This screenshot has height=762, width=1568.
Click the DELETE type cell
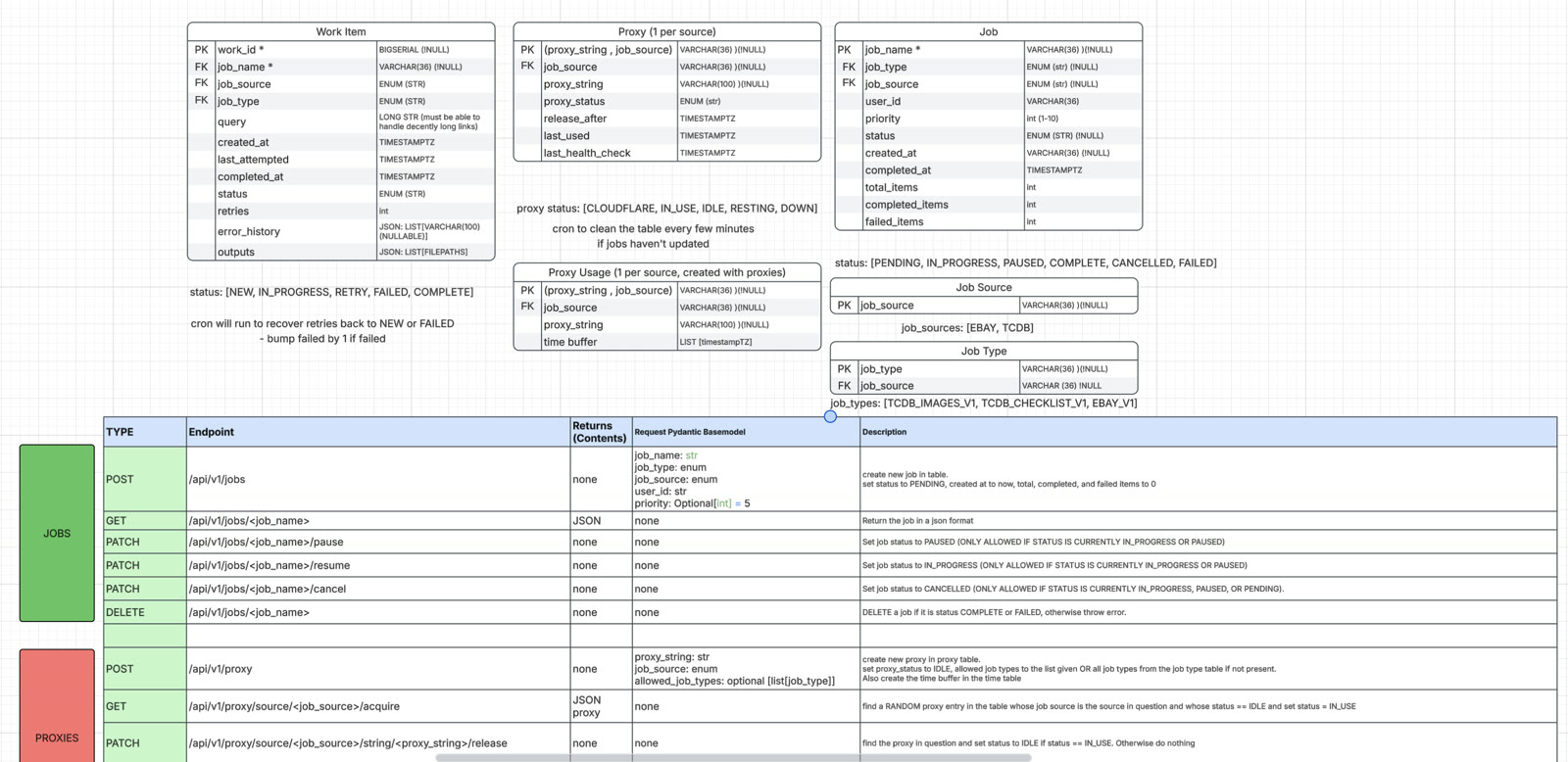pos(145,612)
